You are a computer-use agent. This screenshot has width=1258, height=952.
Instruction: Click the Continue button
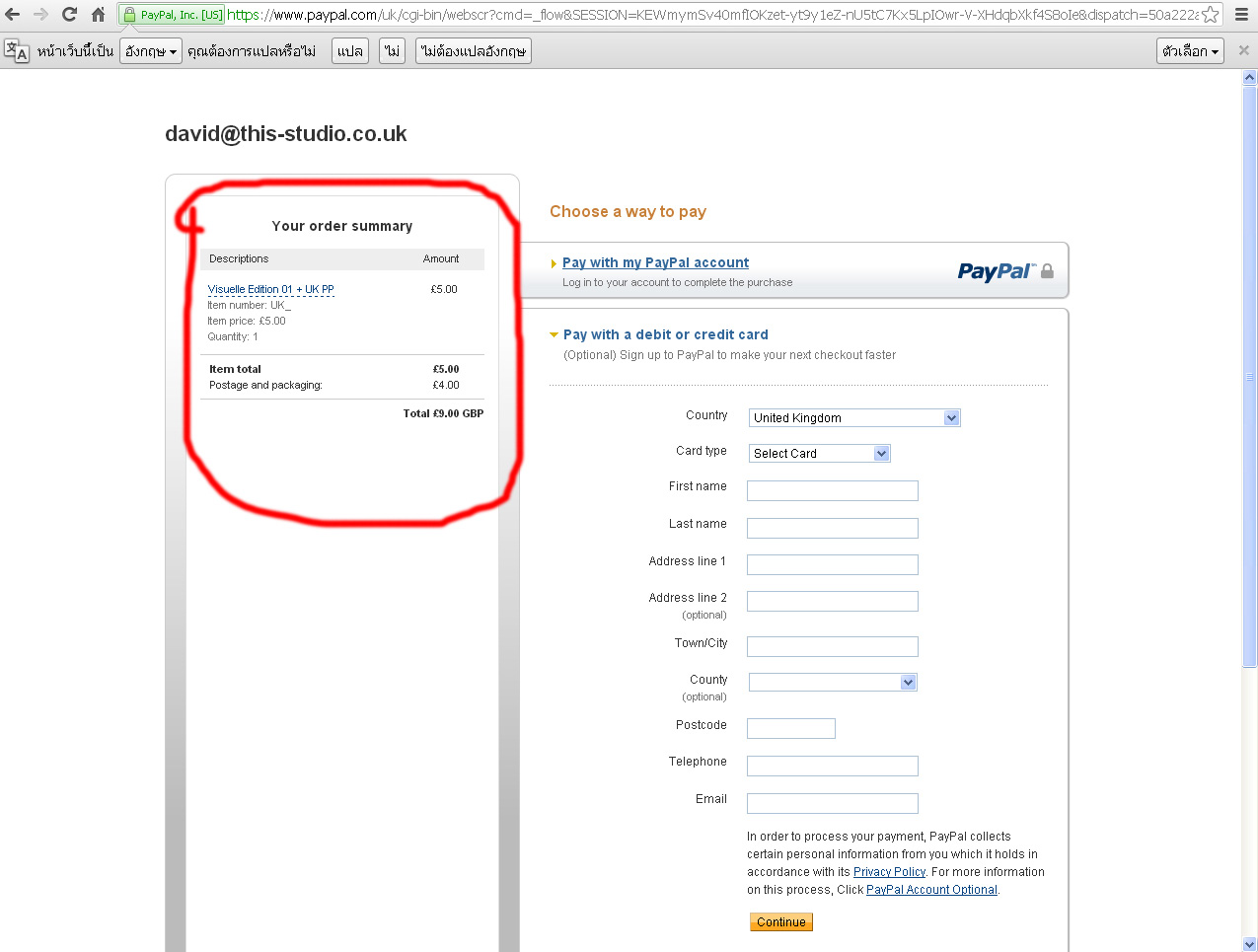click(x=781, y=922)
